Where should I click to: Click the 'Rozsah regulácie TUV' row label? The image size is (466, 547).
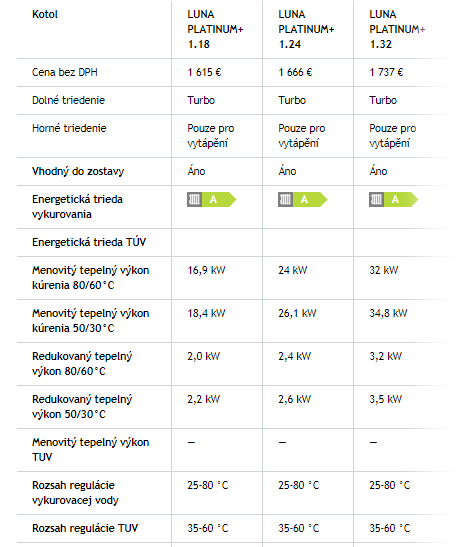click(x=85, y=528)
